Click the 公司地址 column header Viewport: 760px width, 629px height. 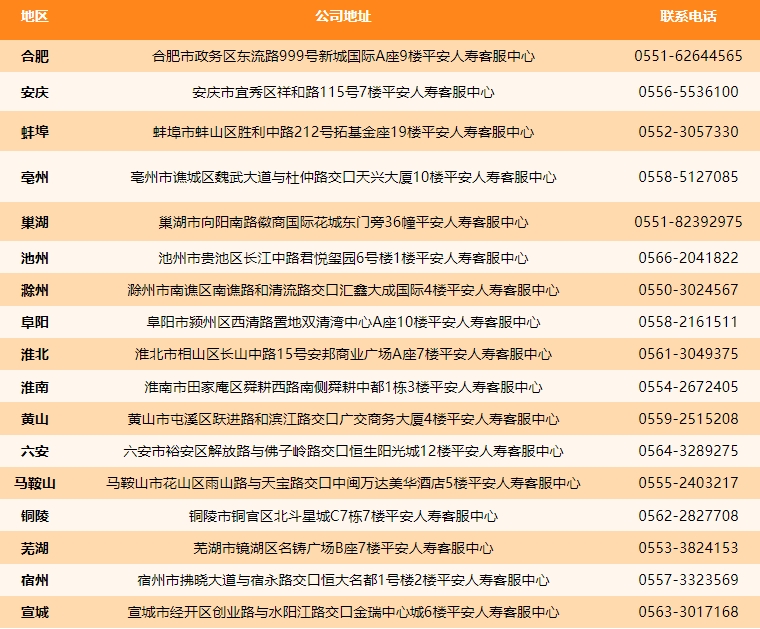(343, 16)
